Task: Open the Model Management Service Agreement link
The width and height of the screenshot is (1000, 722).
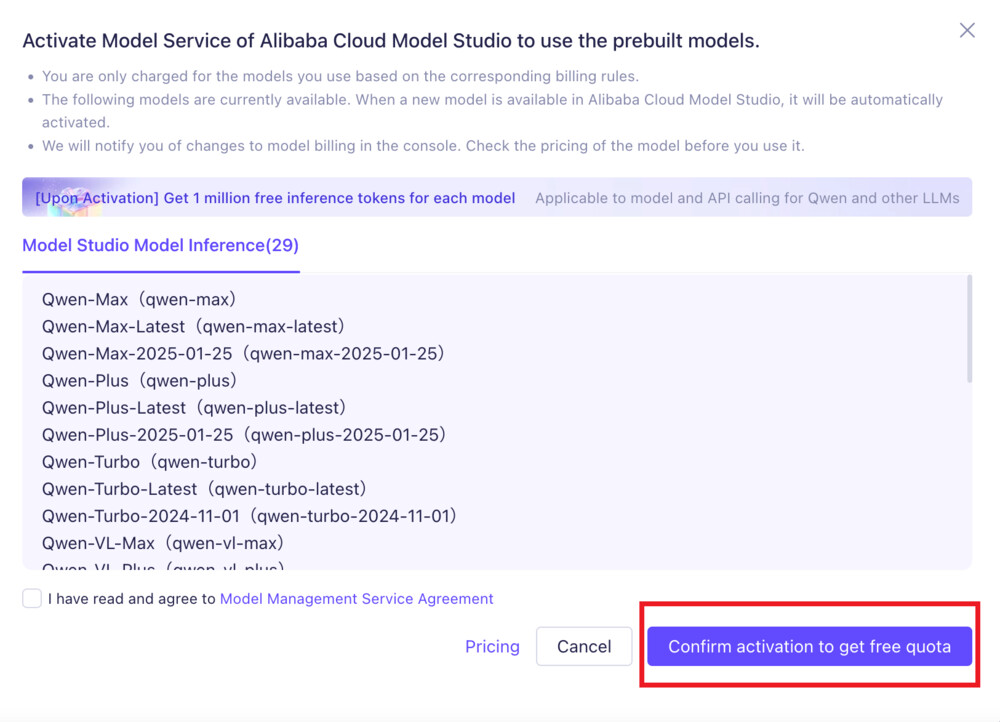Action: coord(356,598)
